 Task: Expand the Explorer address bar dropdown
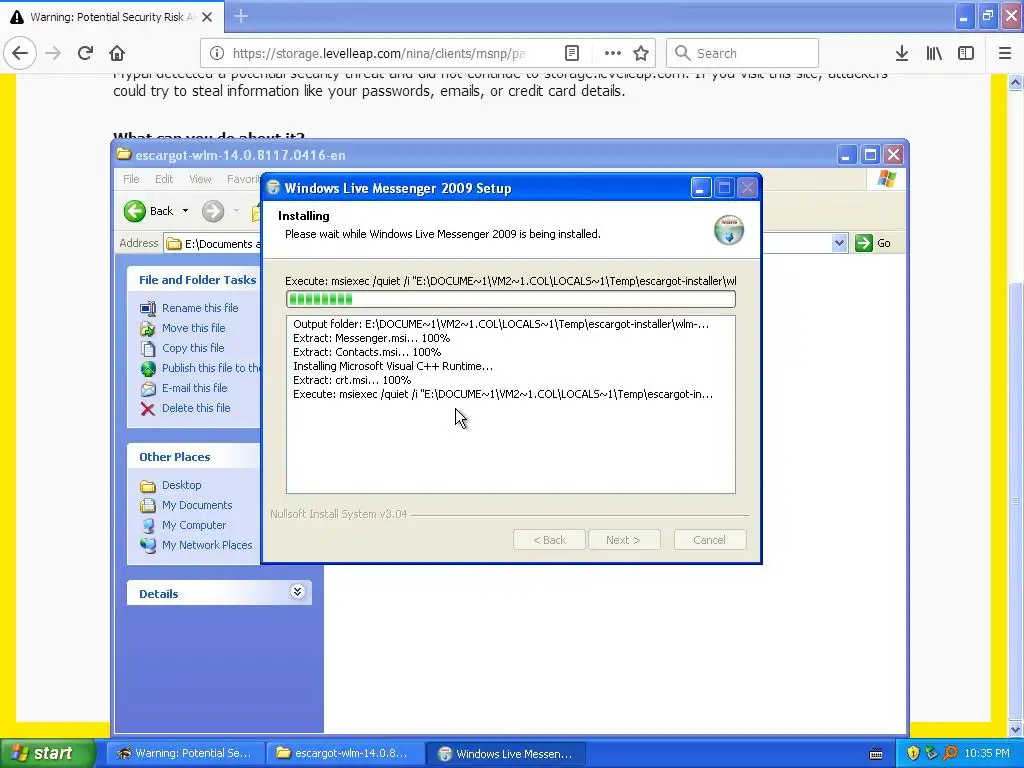point(839,243)
